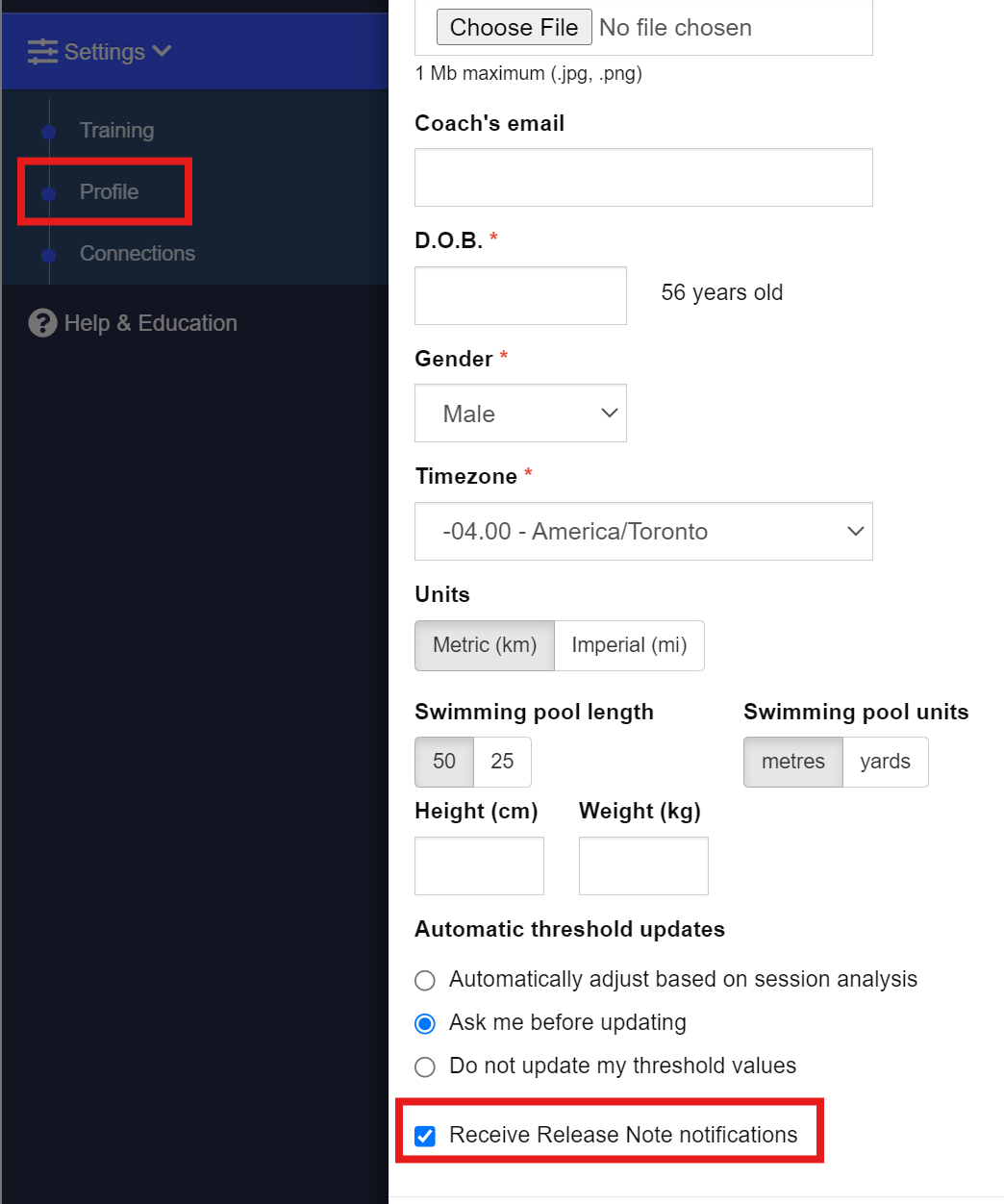
Task: Select Ask me before updating option
Action: [425, 1023]
